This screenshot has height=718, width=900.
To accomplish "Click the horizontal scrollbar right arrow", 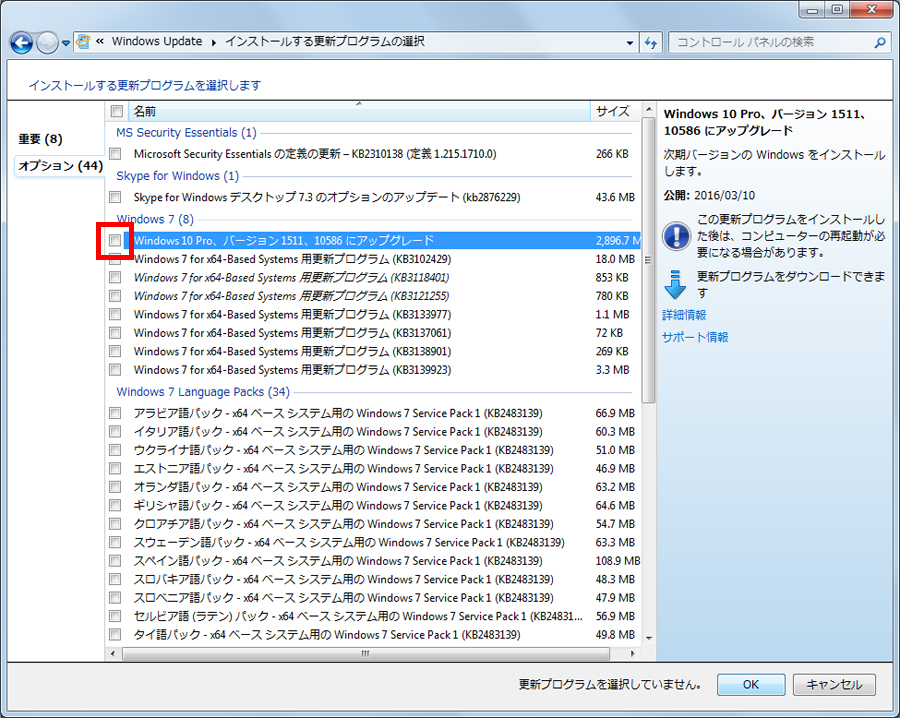I will click(x=633, y=654).
